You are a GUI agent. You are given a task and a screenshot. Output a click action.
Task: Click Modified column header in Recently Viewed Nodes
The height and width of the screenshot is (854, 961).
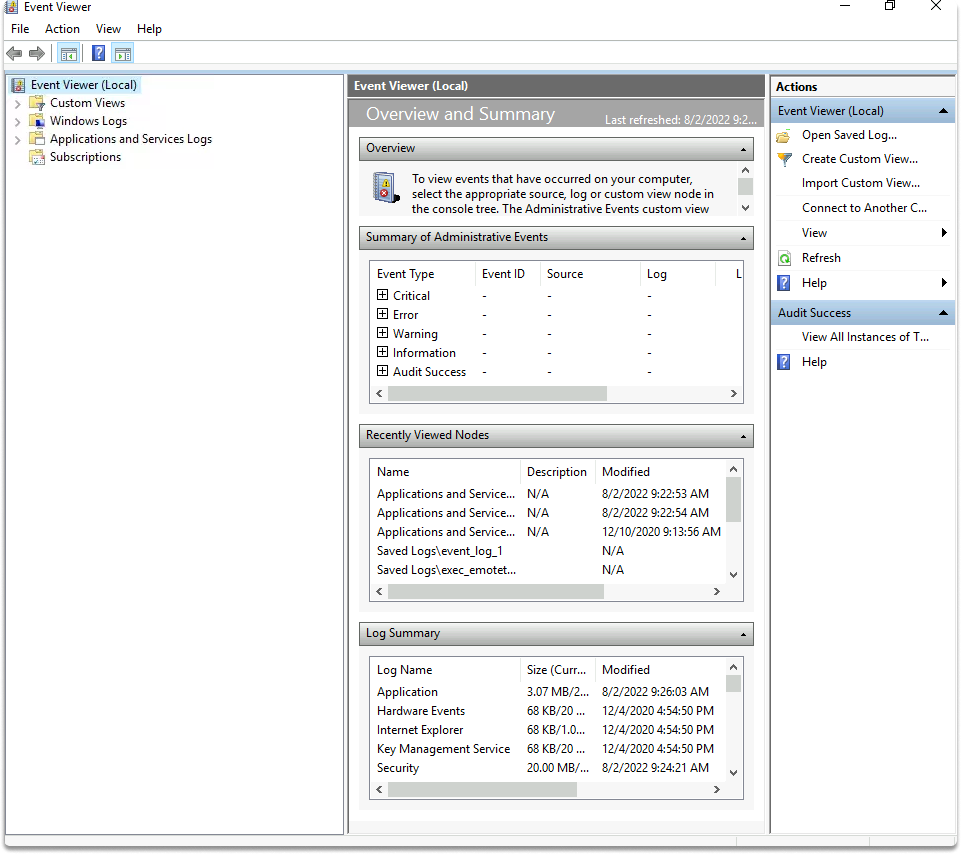(659, 472)
